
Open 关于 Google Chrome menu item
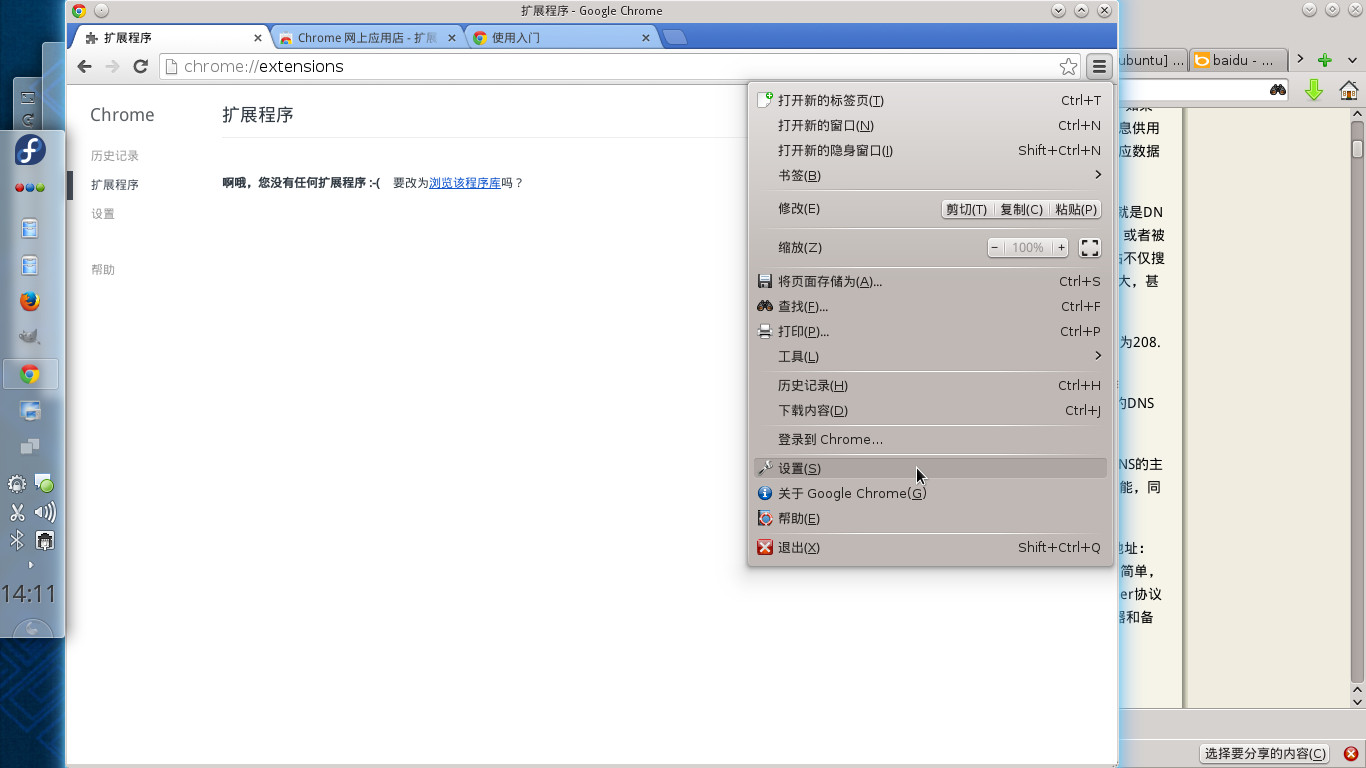(x=930, y=493)
